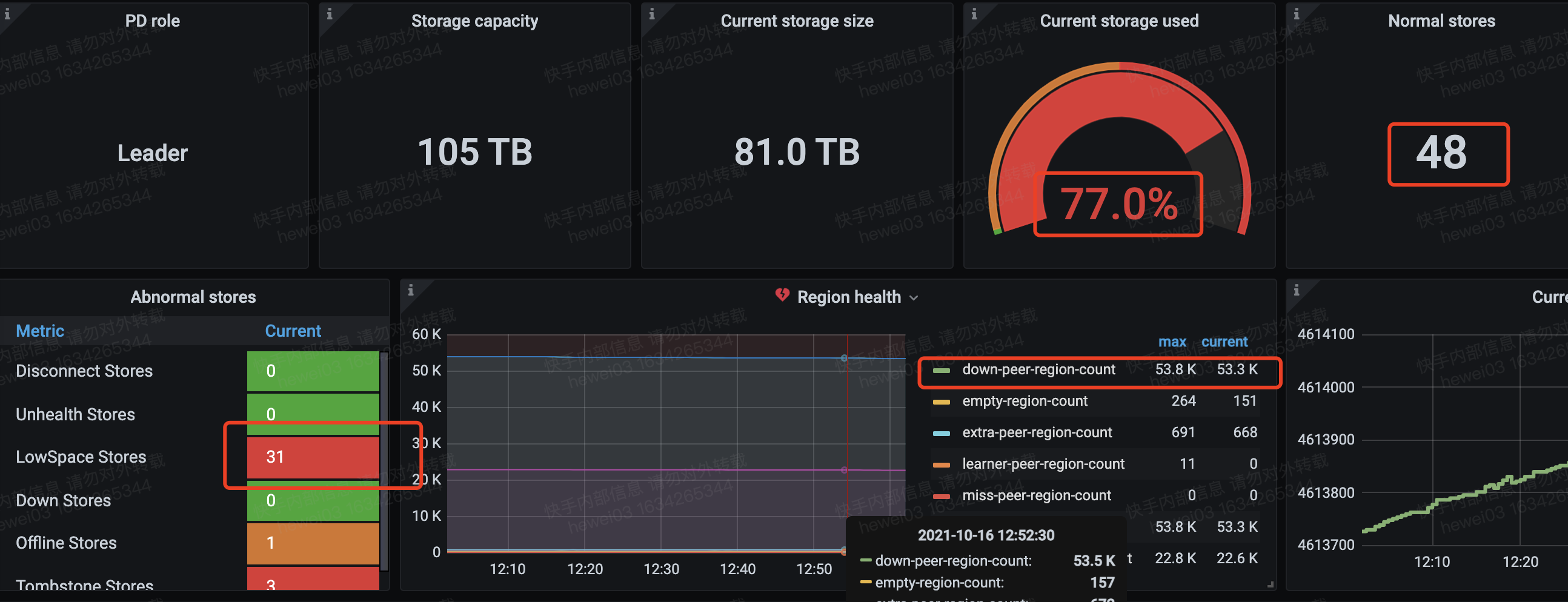The image size is (1568, 602).
Task: Open the Abnormal stores panel title menu
Action: pos(193,297)
